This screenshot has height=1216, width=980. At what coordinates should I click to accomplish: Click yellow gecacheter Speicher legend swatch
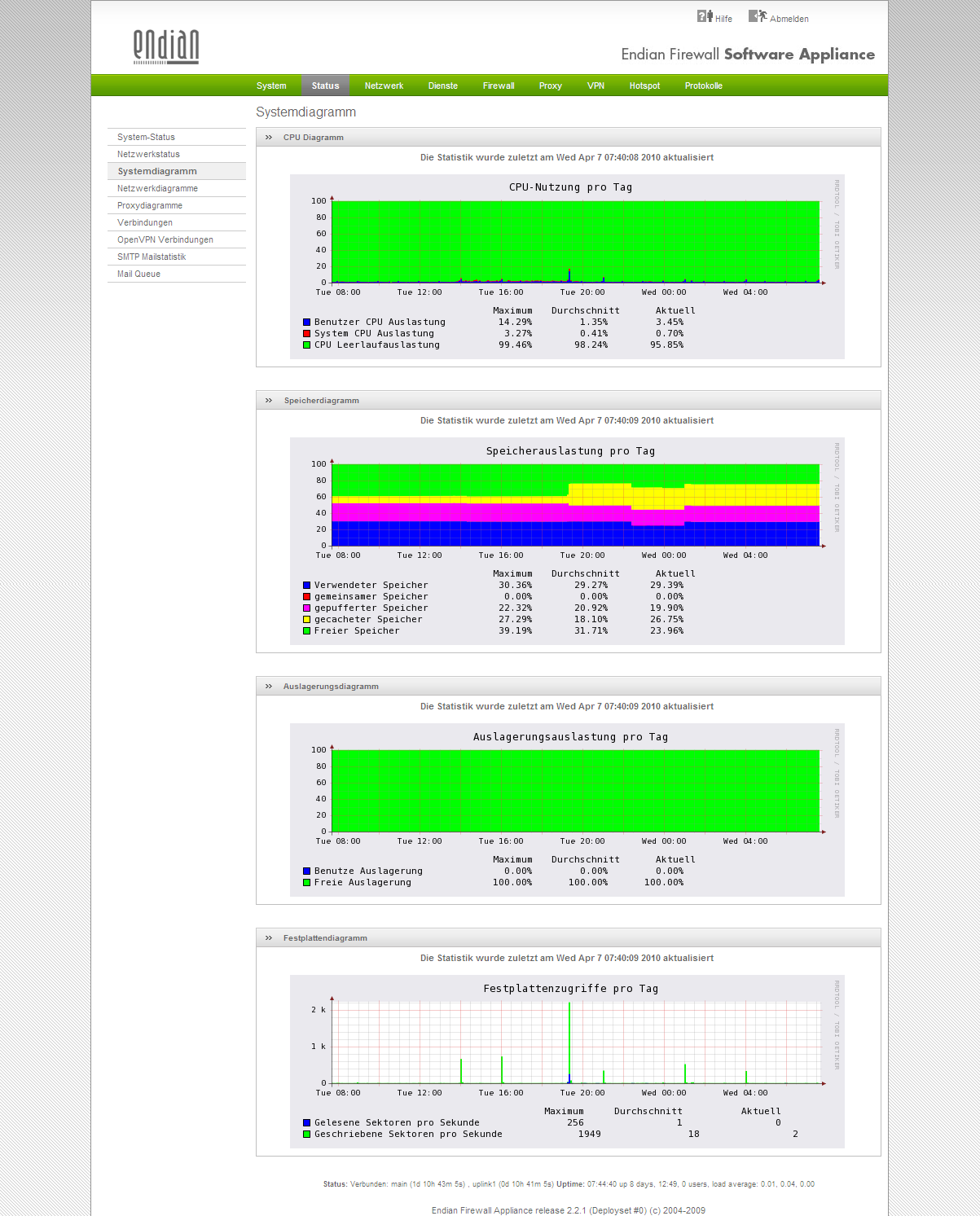(x=307, y=620)
